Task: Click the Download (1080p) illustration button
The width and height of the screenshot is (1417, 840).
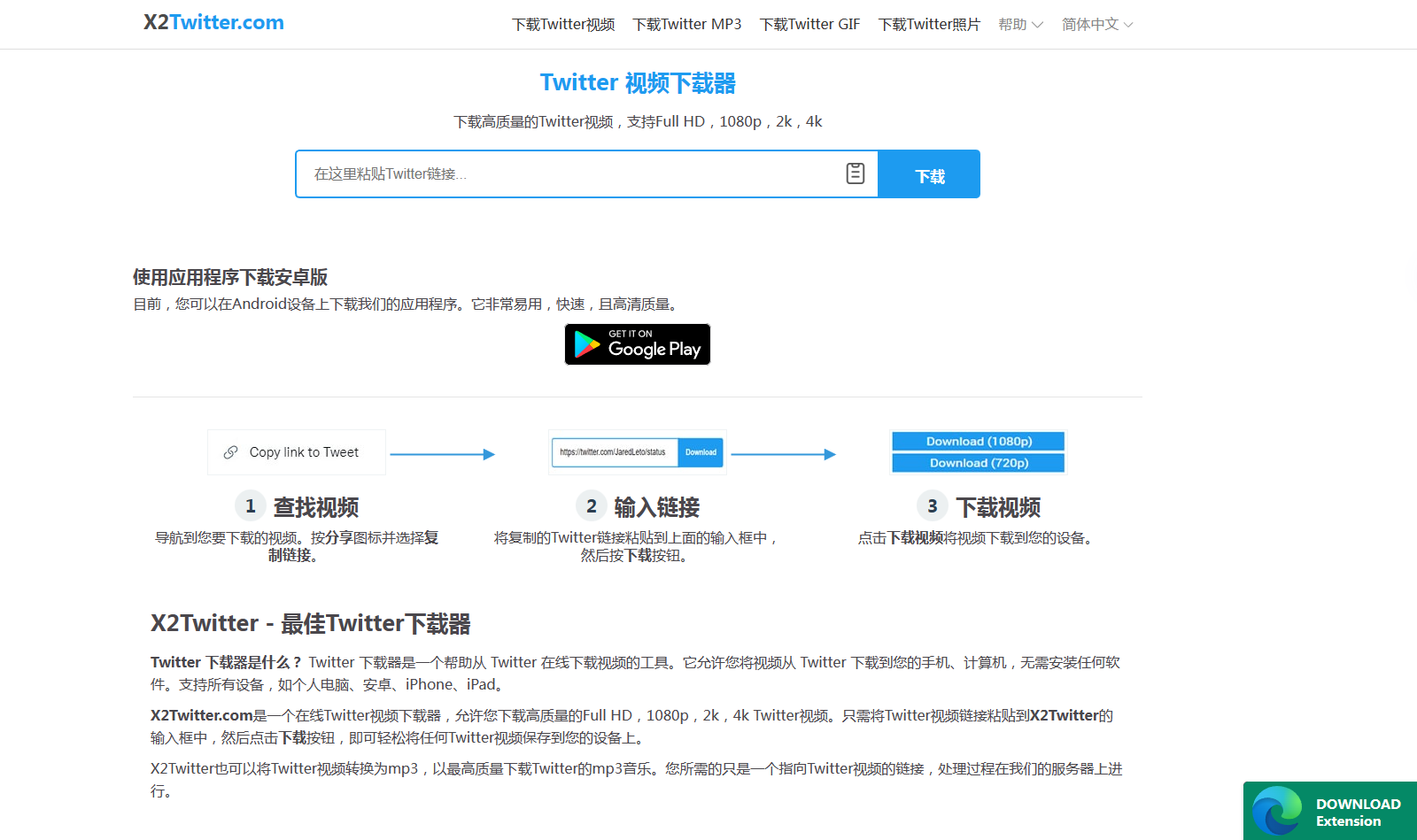Action: pos(979,441)
